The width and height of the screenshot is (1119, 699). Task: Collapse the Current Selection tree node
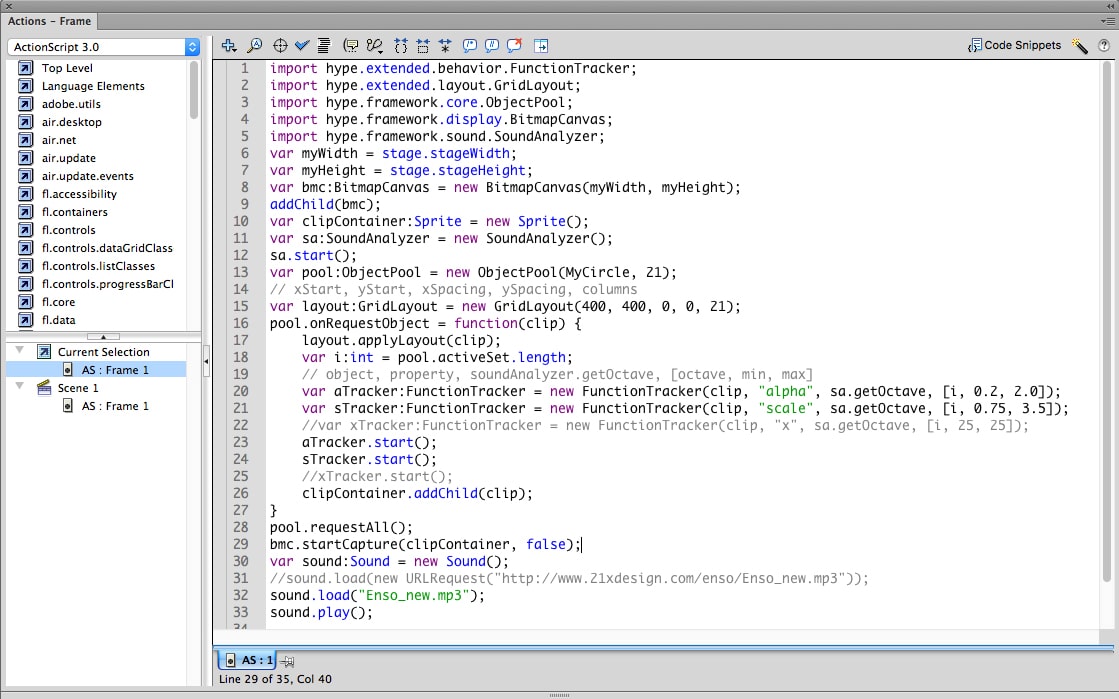click(19, 351)
